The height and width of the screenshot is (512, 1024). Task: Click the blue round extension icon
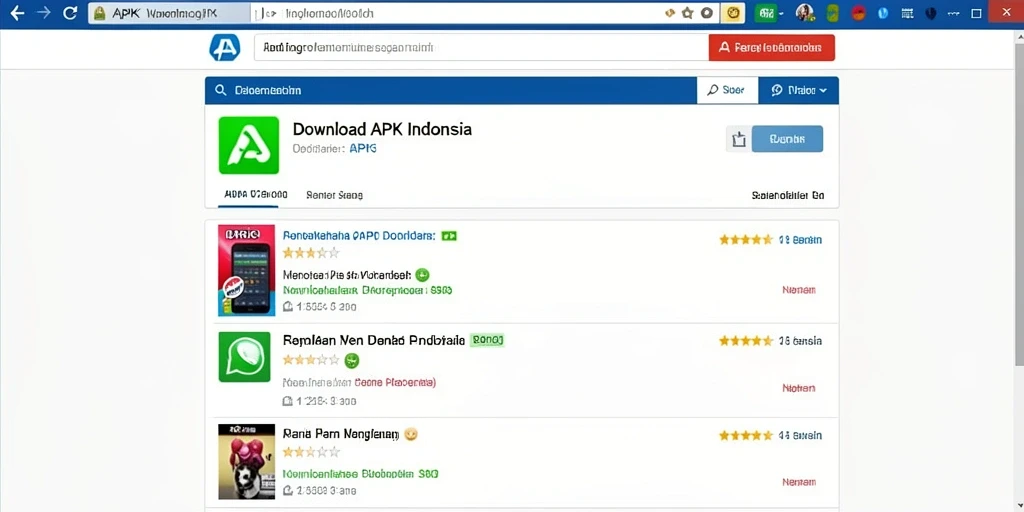(x=884, y=13)
